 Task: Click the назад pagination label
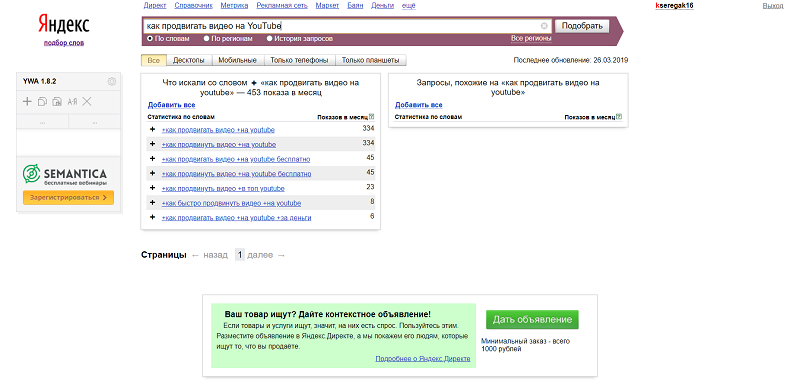coord(215,255)
